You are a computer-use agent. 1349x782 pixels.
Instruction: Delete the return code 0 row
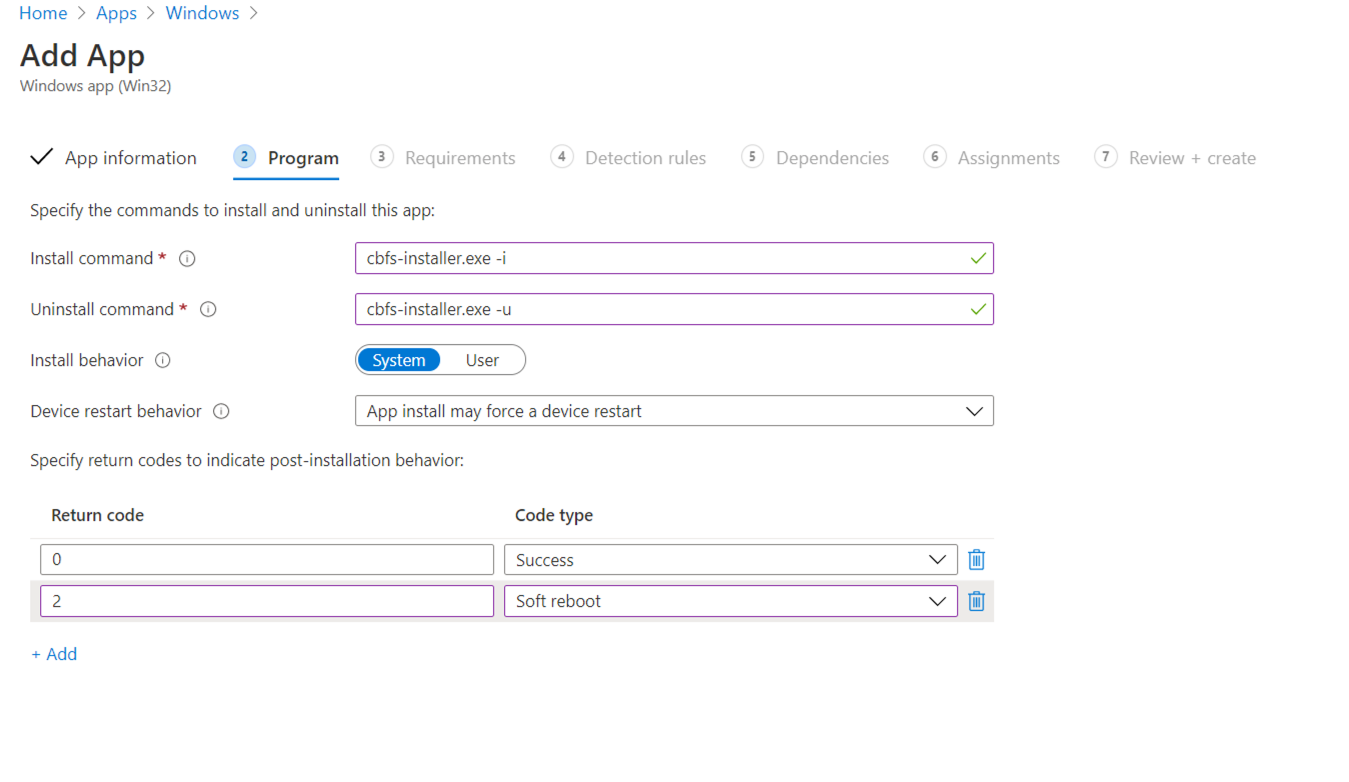point(976,560)
